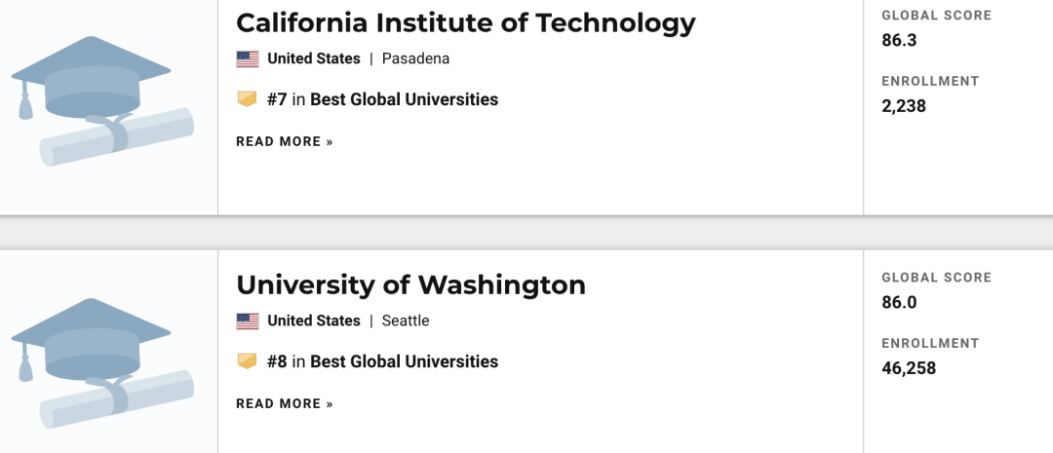Screen dimensions: 1053x453
Task: Click the enrollment figure 2,238
Action: click(x=904, y=106)
